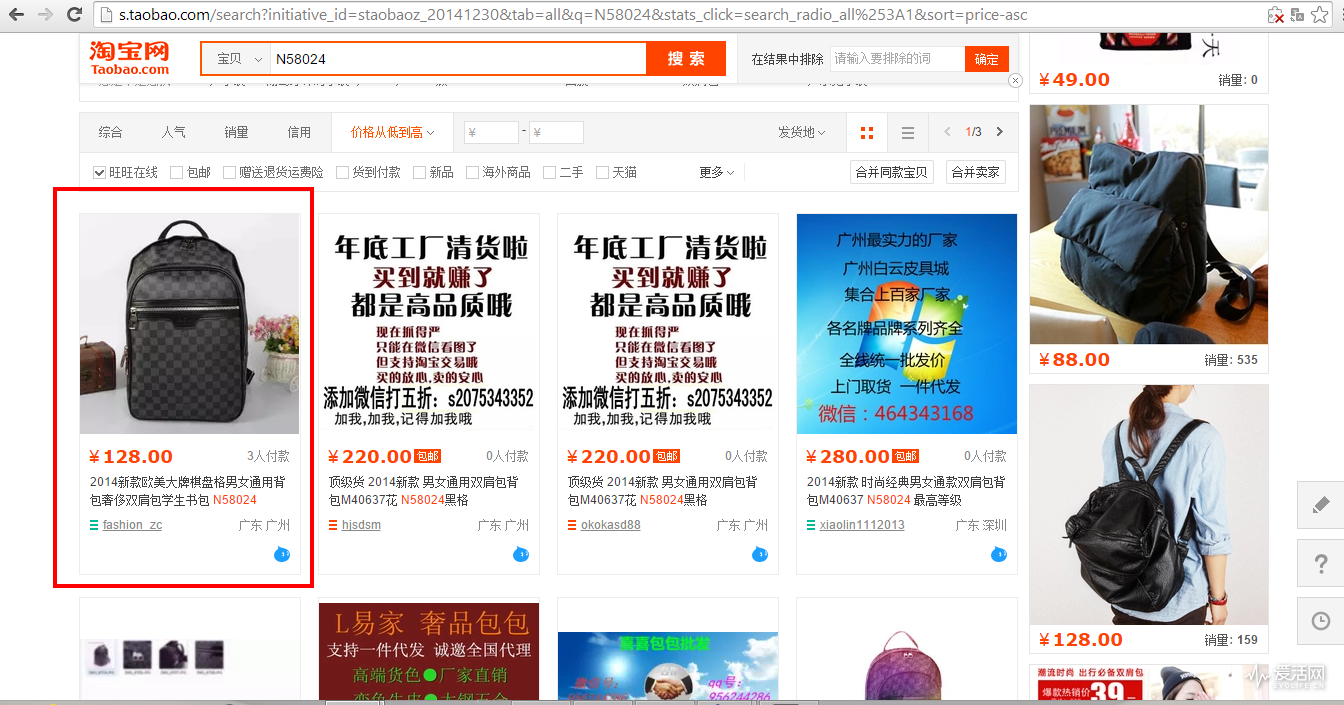Click the Taobao logo

[129, 58]
